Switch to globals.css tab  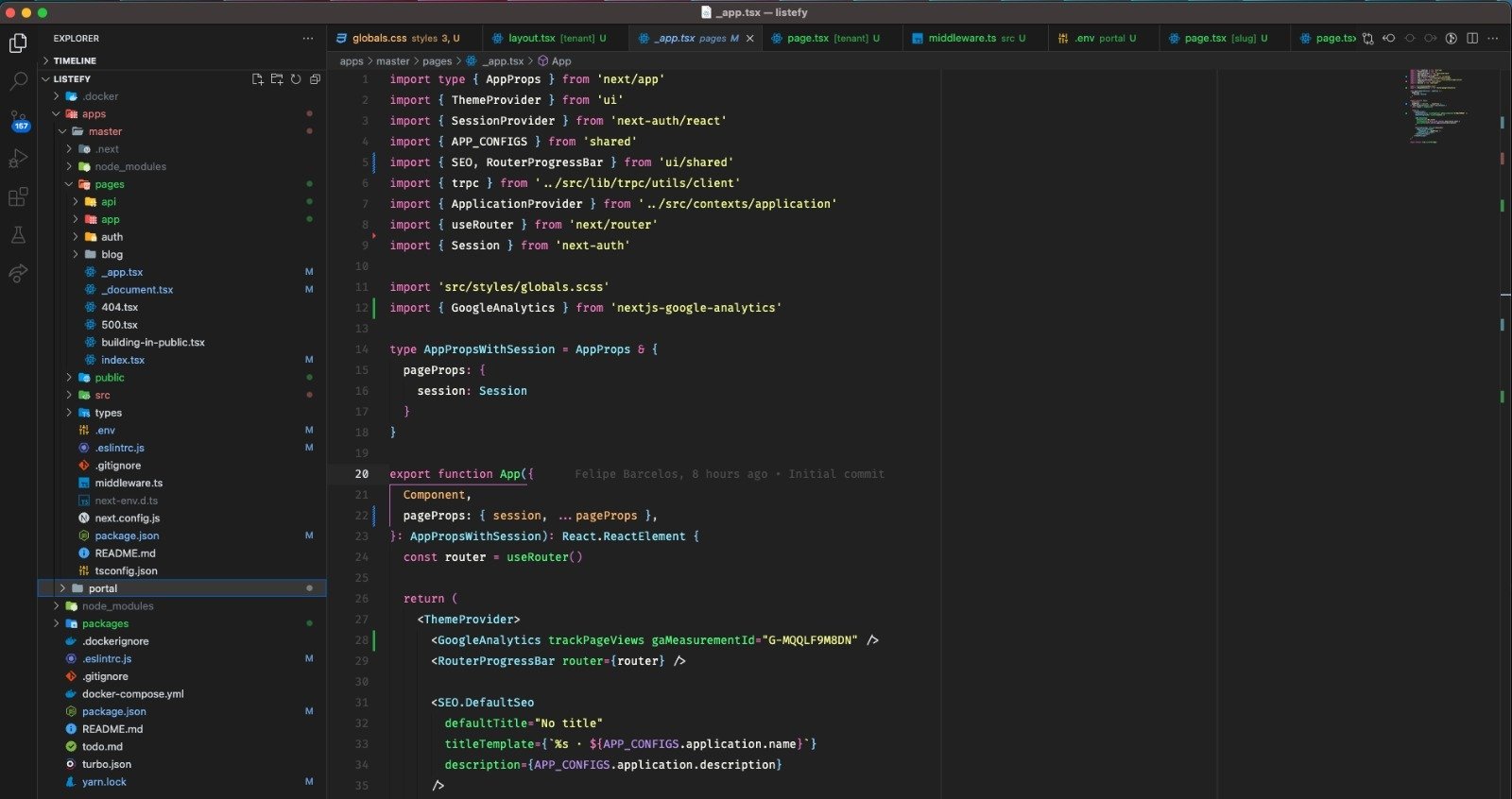click(x=405, y=39)
